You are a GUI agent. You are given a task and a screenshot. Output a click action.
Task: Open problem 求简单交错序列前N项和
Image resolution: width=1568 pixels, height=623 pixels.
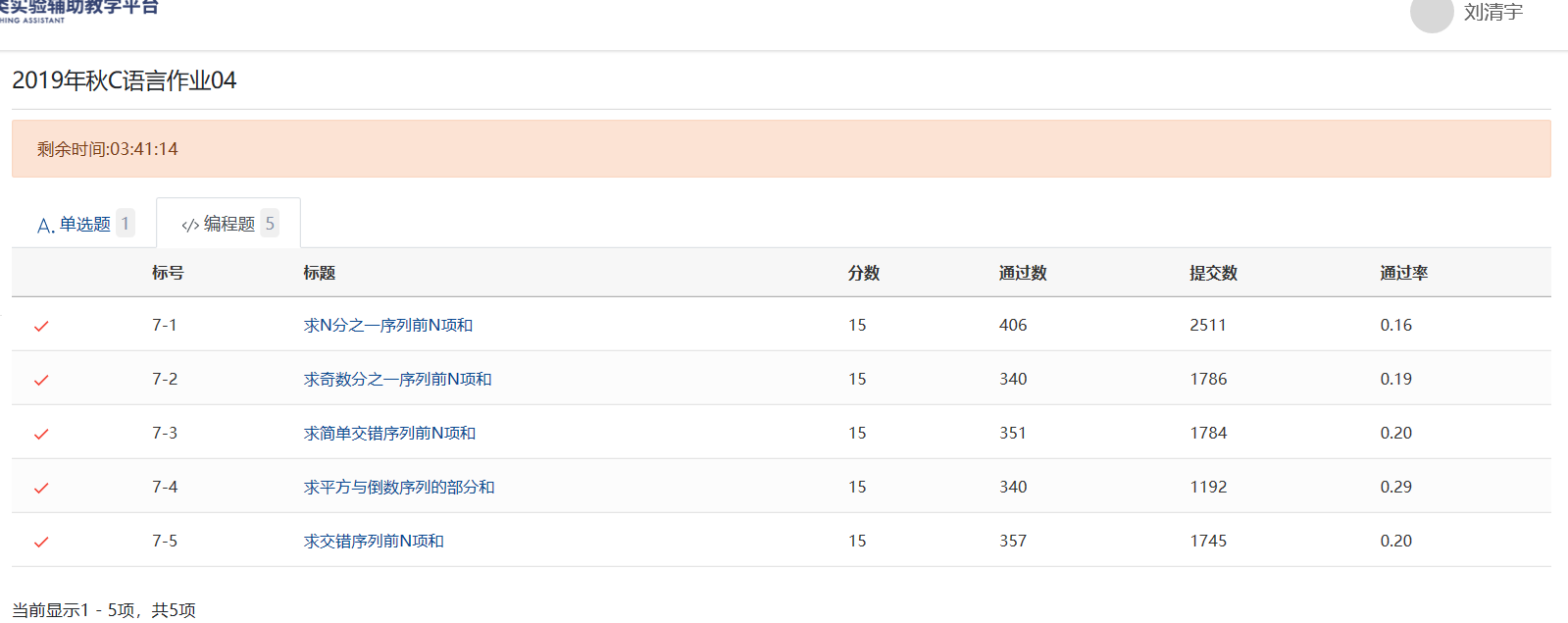point(389,433)
